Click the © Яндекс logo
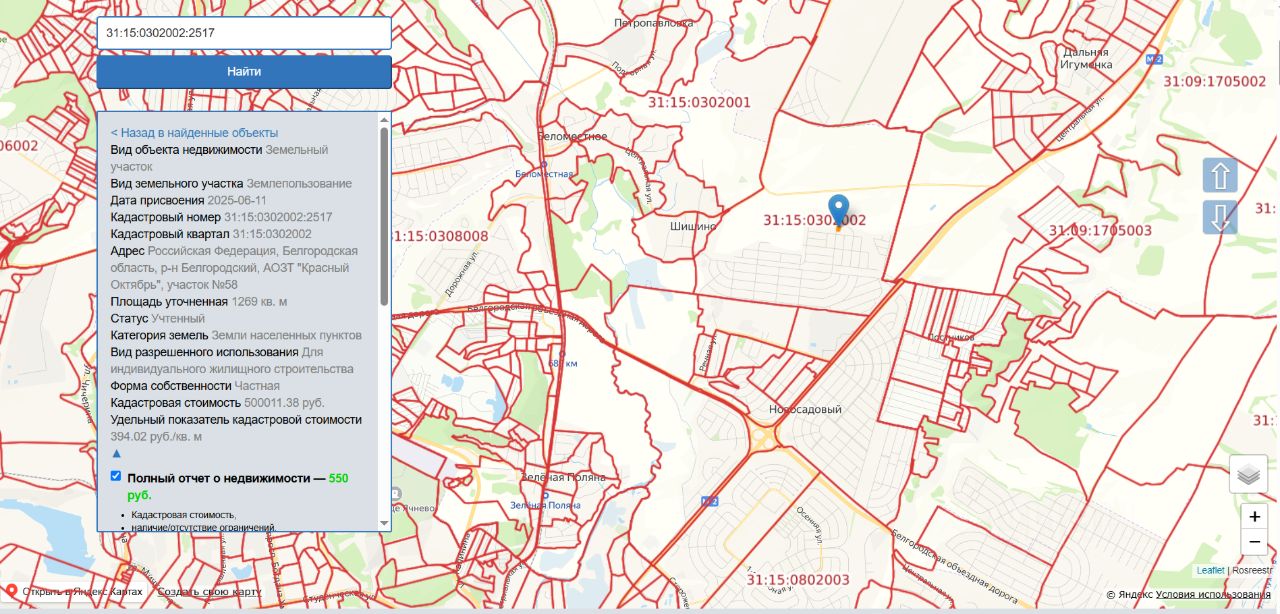The width and height of the screenshot is (1280, 614). click(1129, 595)
